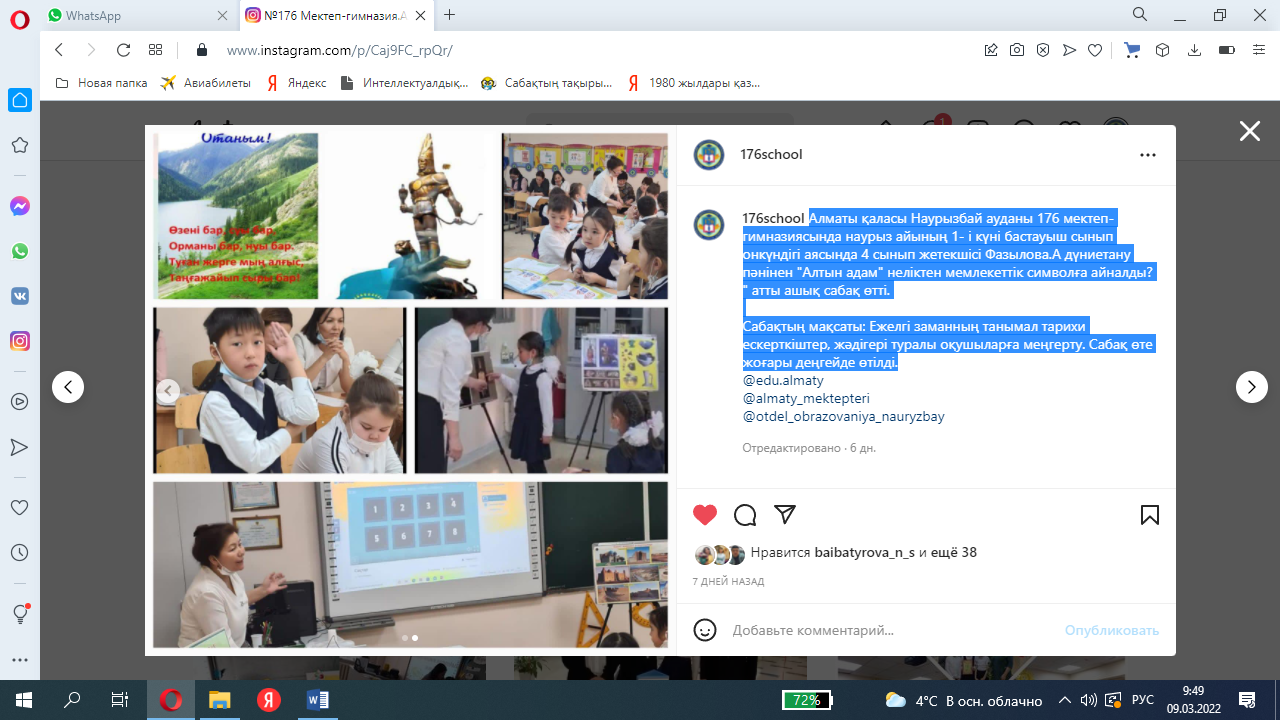Go to next post with right arrow

[1251, 387]
